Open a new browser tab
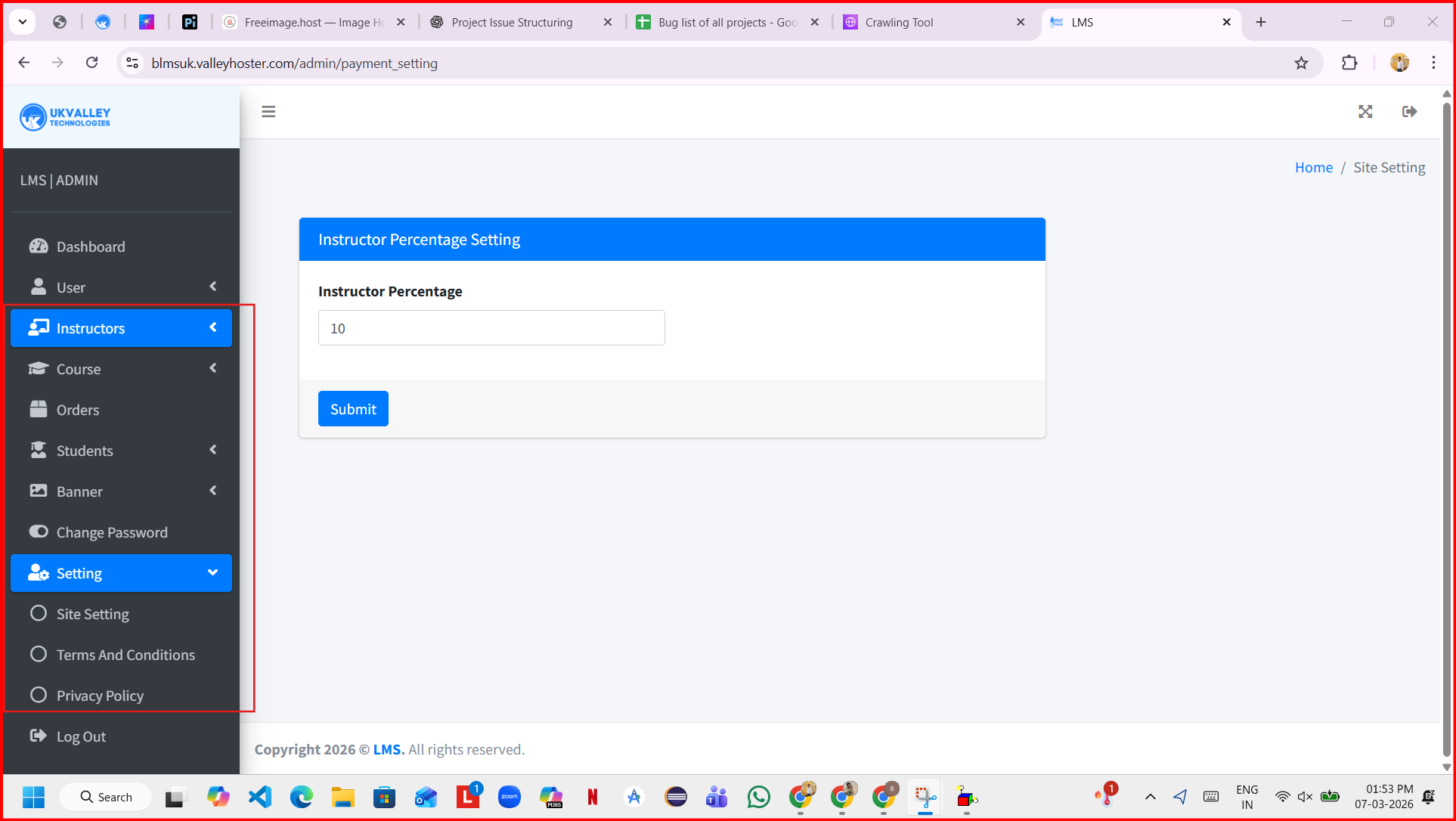The height and width of the screenshot is (821, 1456). 1261,22
